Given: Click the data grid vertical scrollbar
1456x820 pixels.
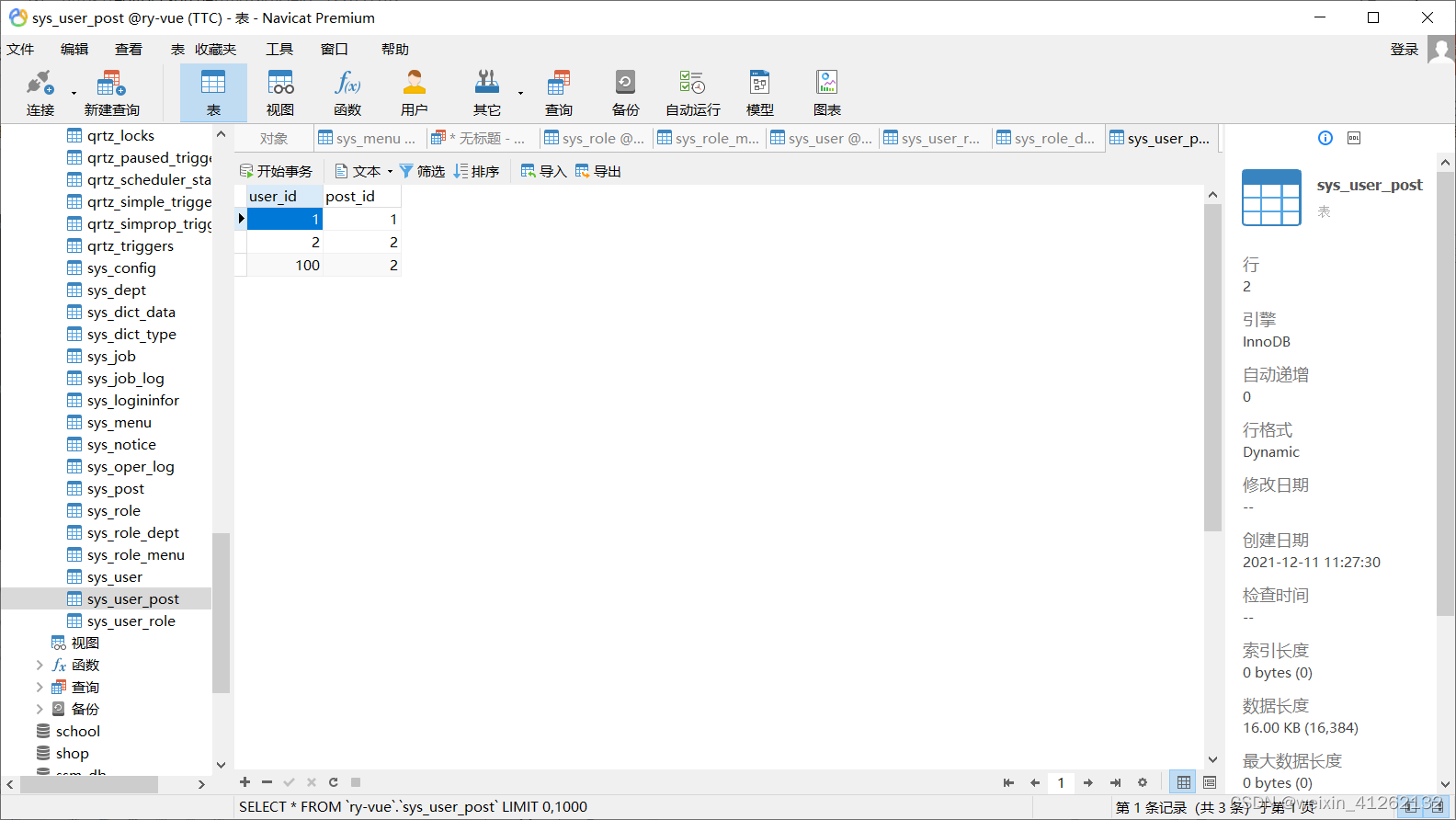Looking at the screenshot, I should tap(1212, 368).
